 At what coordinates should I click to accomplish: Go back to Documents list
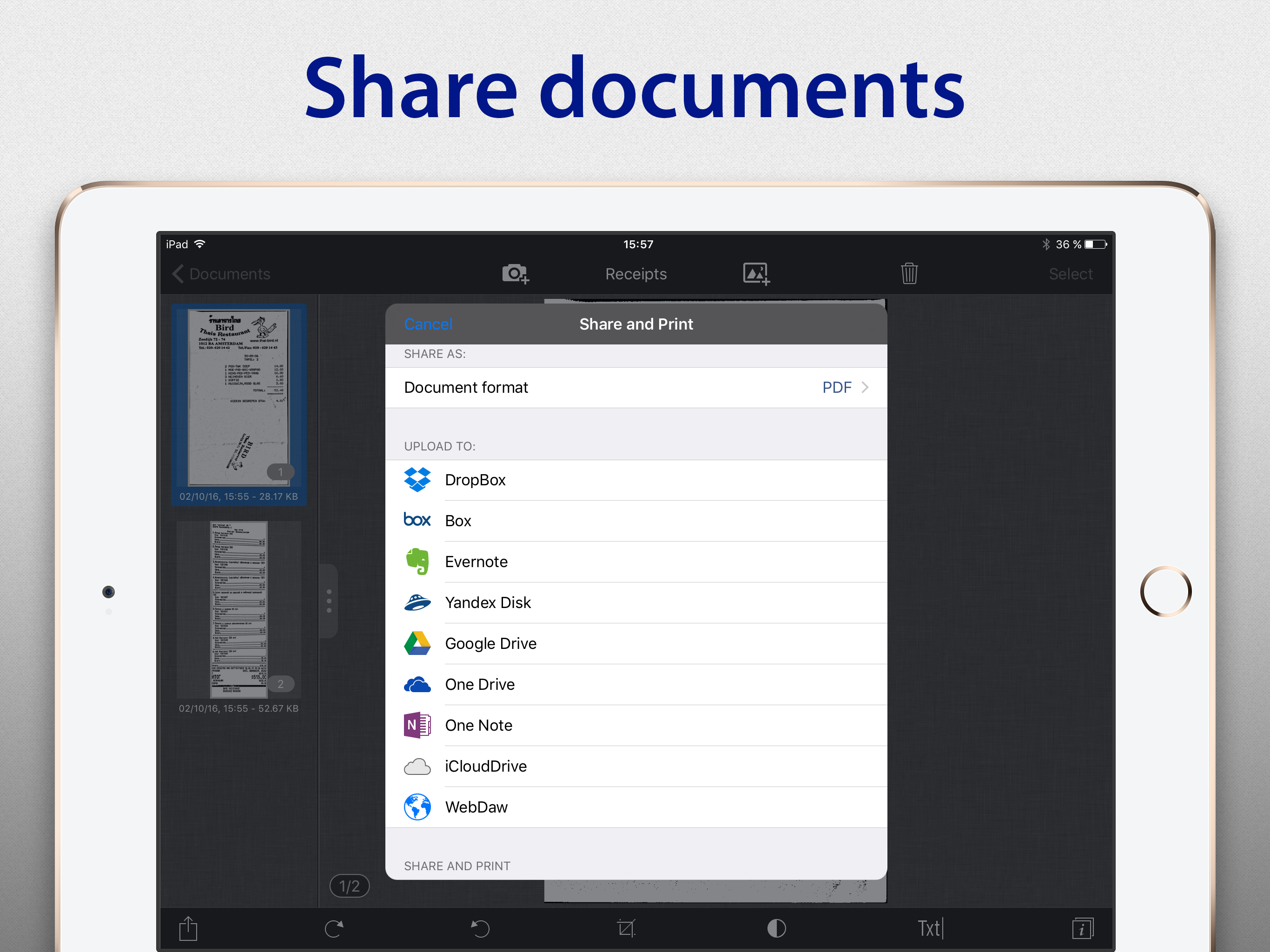(x=222, y=274)
